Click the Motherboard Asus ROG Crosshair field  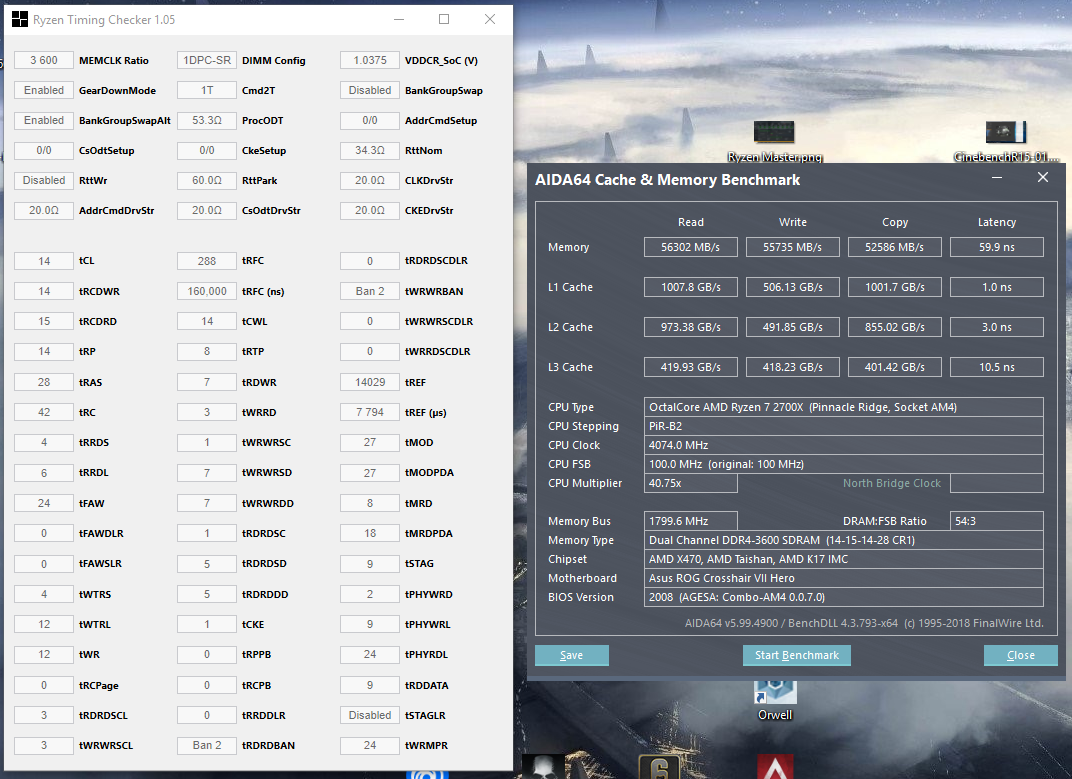(x=844, y=578)
